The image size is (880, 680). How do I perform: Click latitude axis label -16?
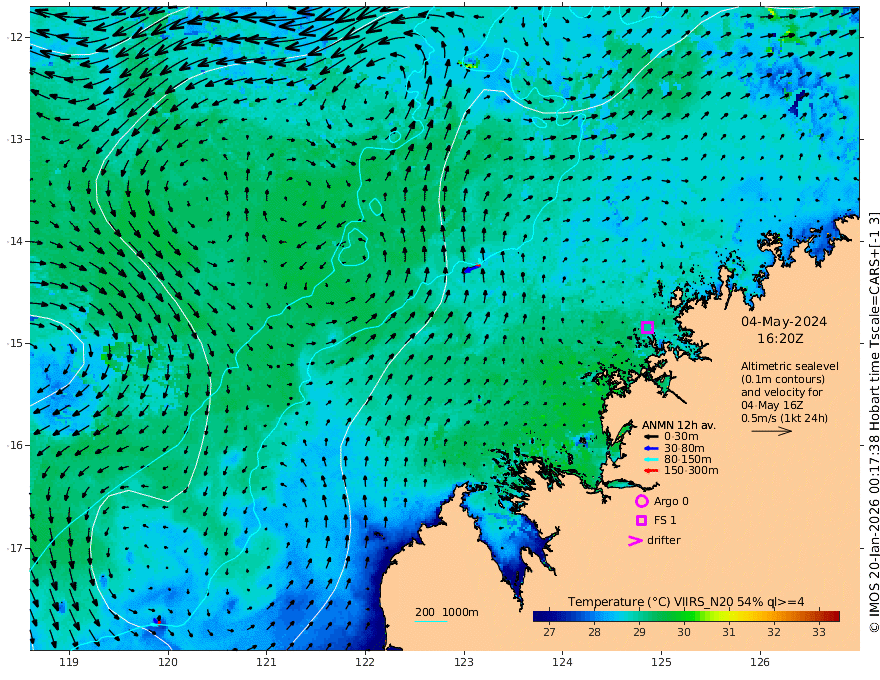click(x=15, y=445)
